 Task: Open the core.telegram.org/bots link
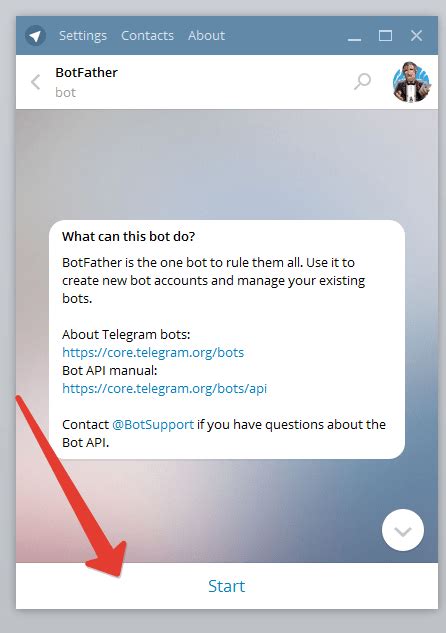click(153, 352)
